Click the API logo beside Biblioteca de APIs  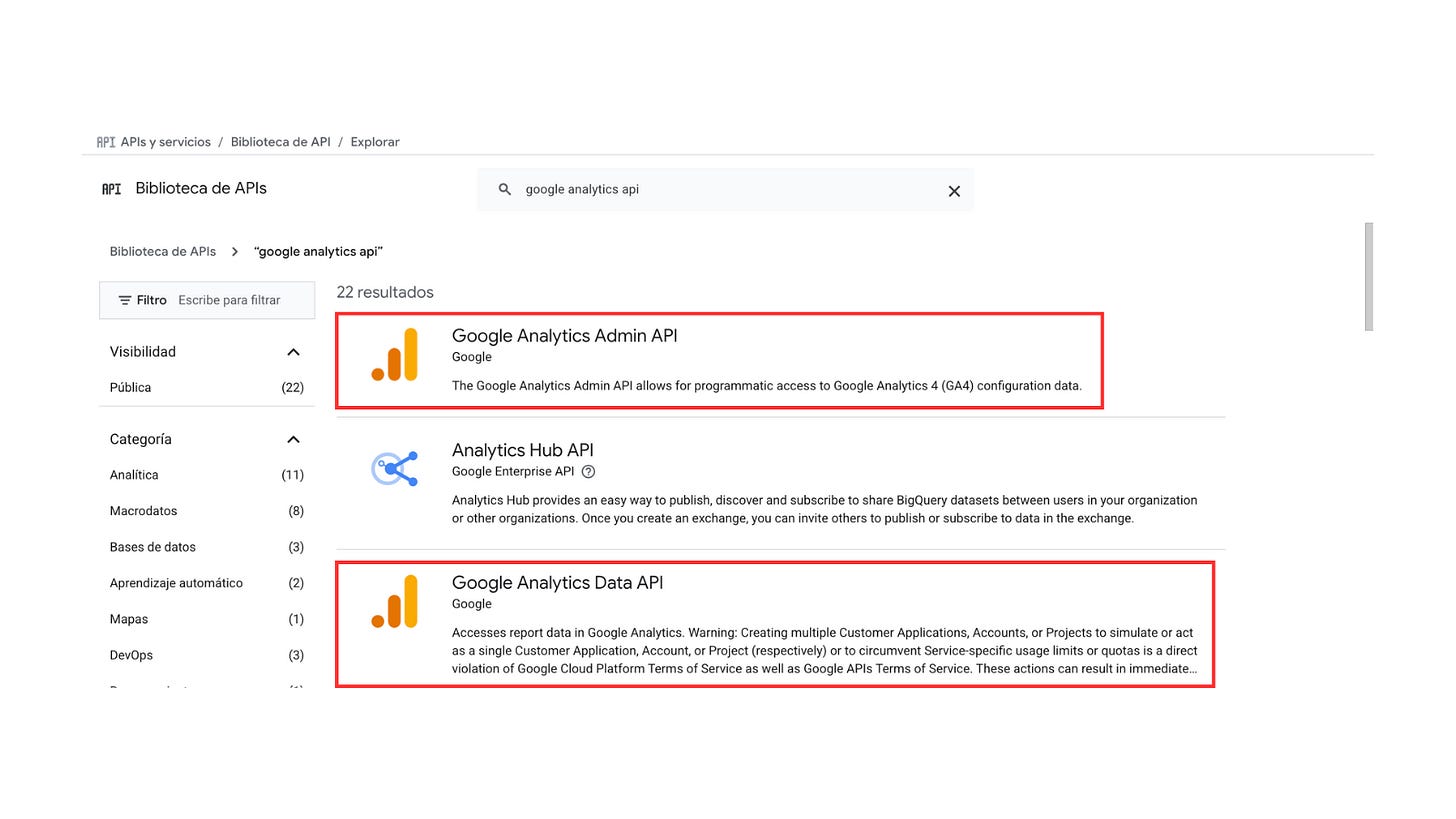(x=112, y=189)
